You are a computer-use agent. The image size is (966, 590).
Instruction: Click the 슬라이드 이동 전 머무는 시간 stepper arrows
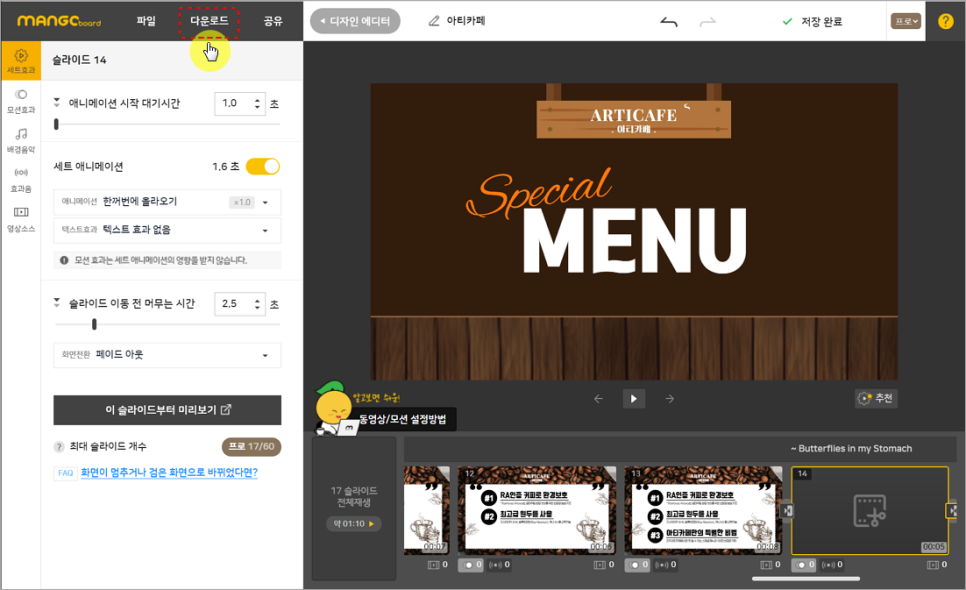pos(257,304)
